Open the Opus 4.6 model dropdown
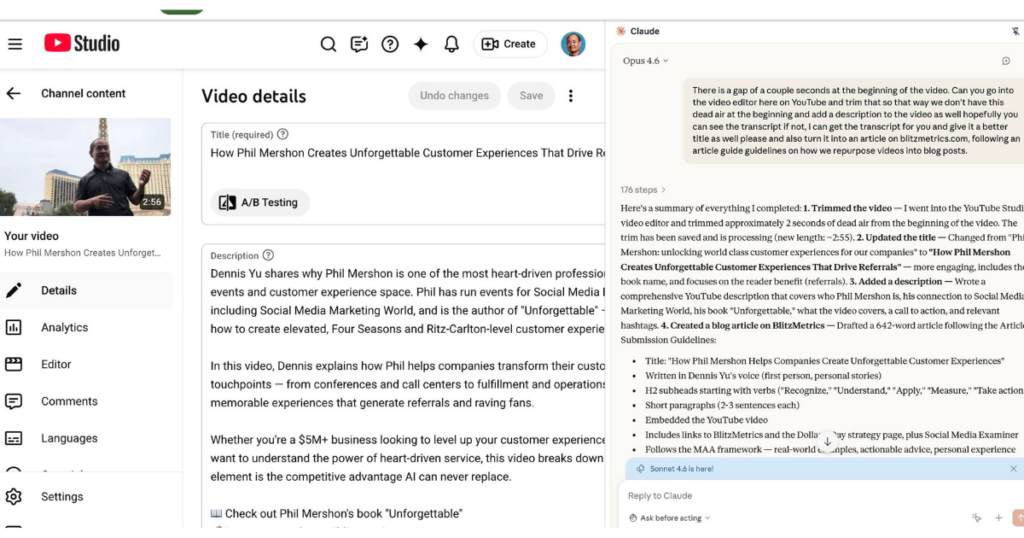This screenshot has height=538, width=1024. [645, 61]
